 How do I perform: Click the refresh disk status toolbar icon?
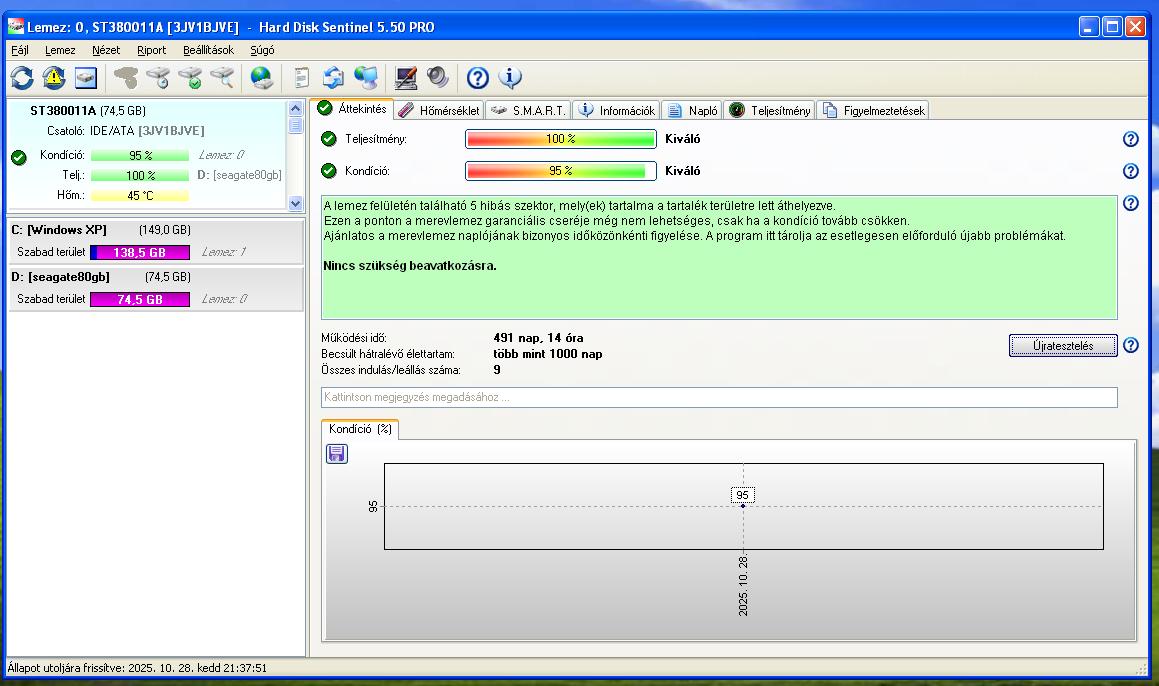pyautogui.click(x=22, y=77)
